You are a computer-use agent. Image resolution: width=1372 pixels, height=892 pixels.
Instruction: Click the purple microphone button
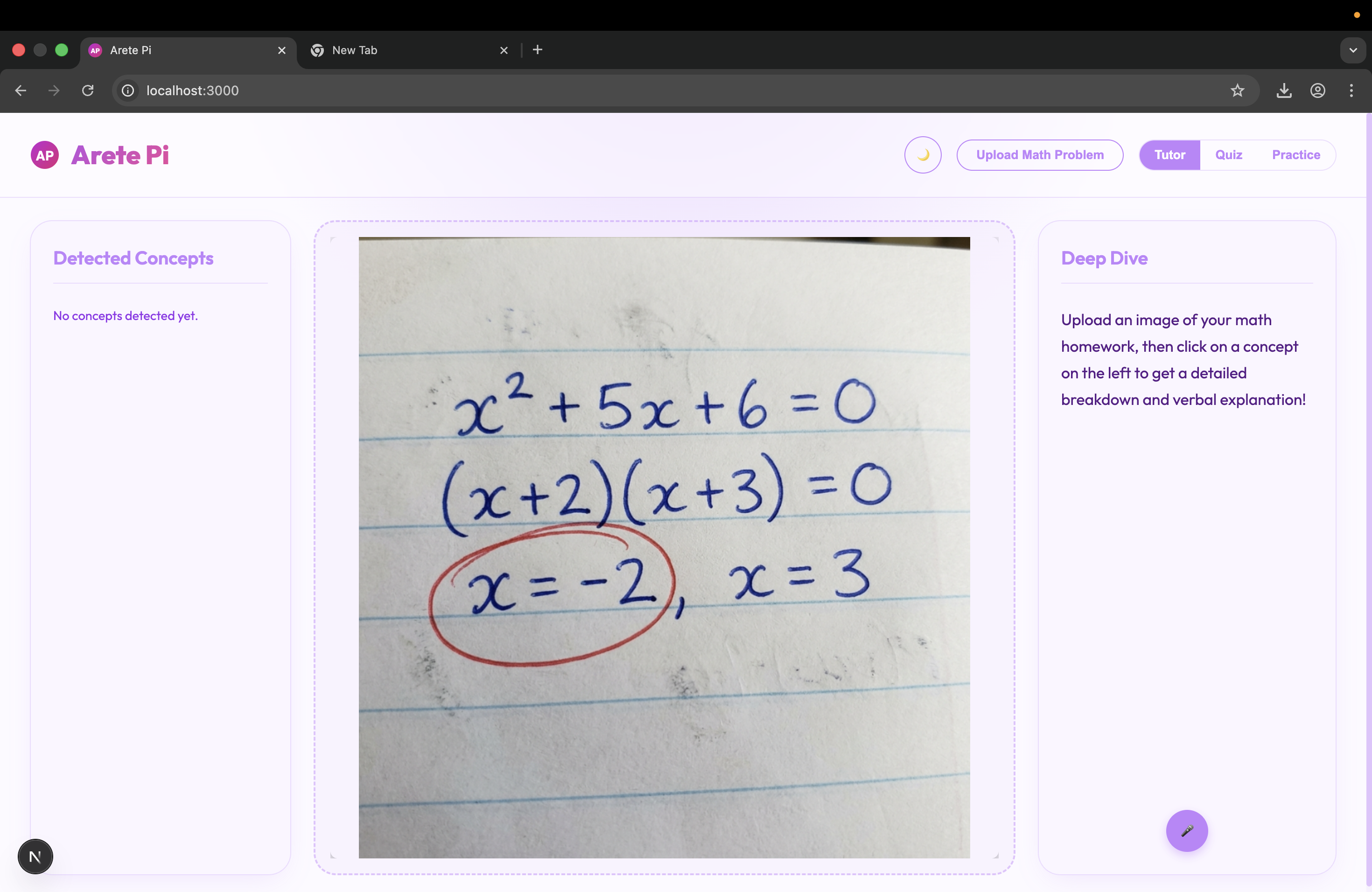(1186, 830)
